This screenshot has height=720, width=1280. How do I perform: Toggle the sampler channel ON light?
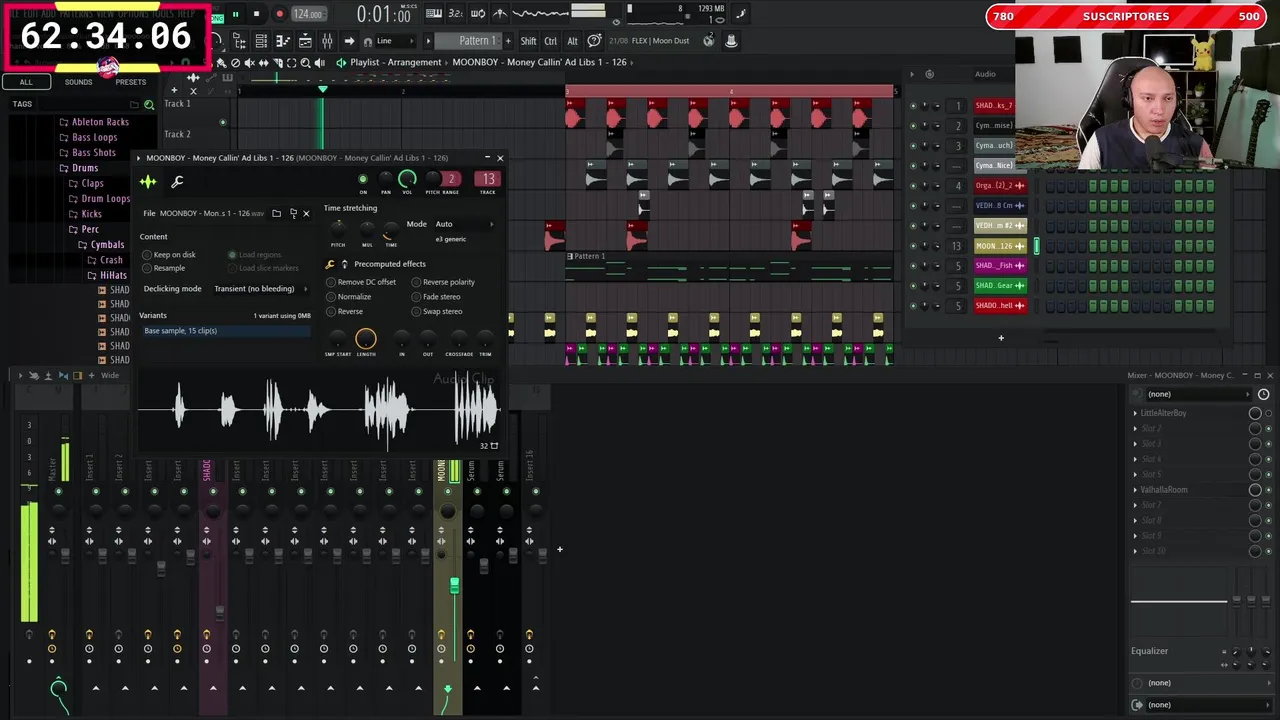[363, 179]
